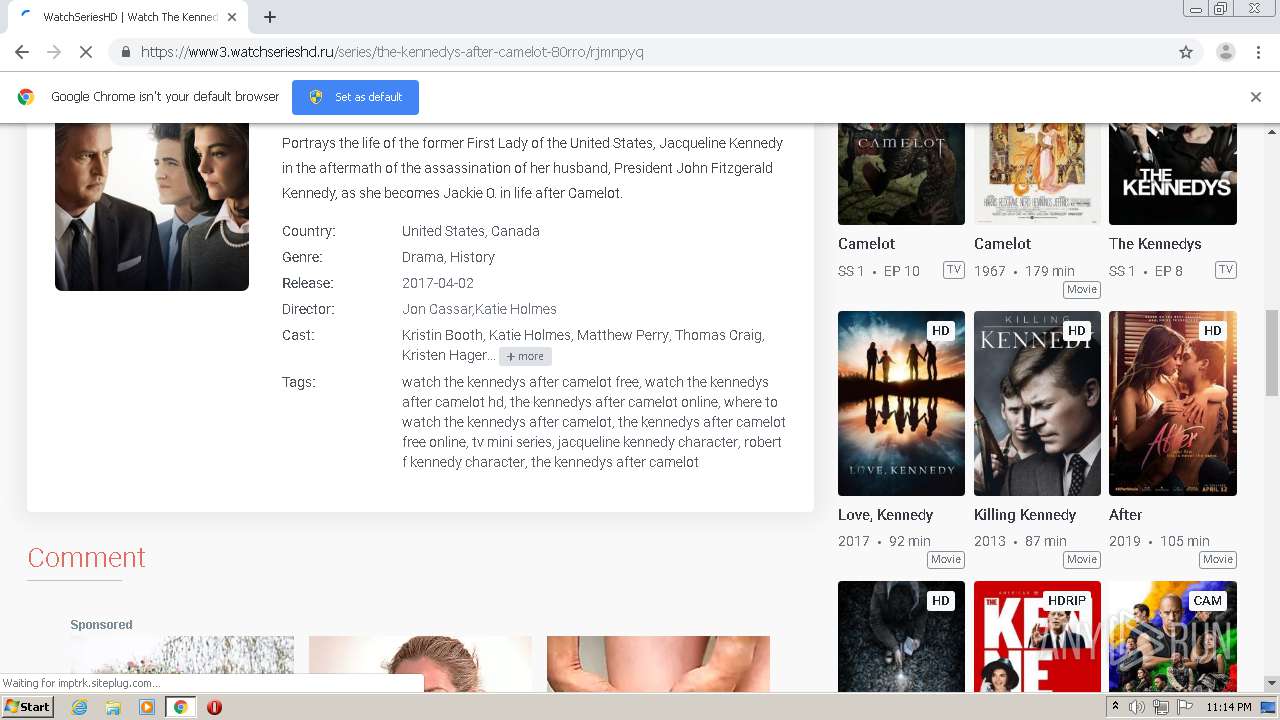Open Love, Kennedy movie poster

click(x=901, y=403)
